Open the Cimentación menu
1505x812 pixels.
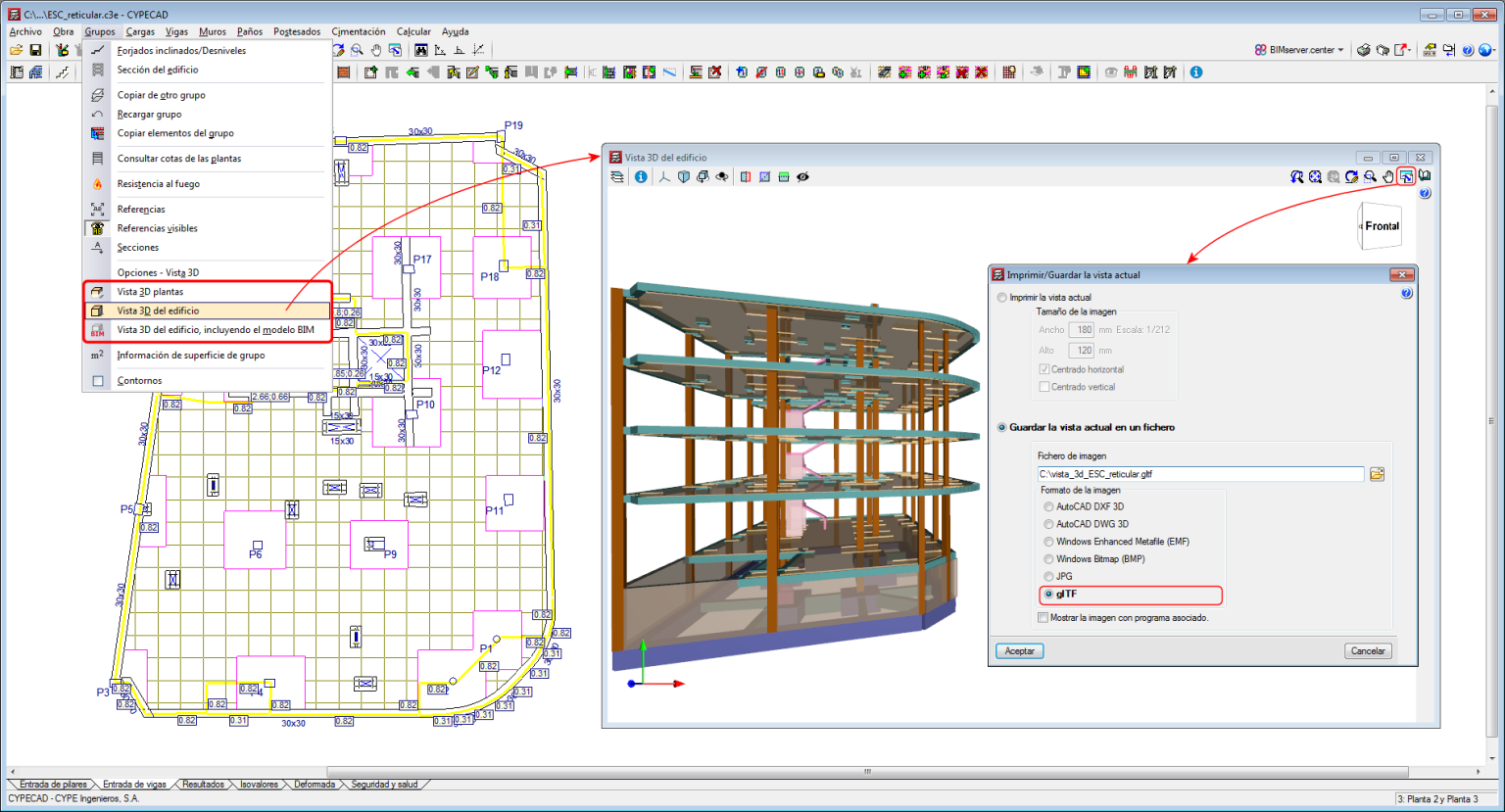(x=358, y=31)
